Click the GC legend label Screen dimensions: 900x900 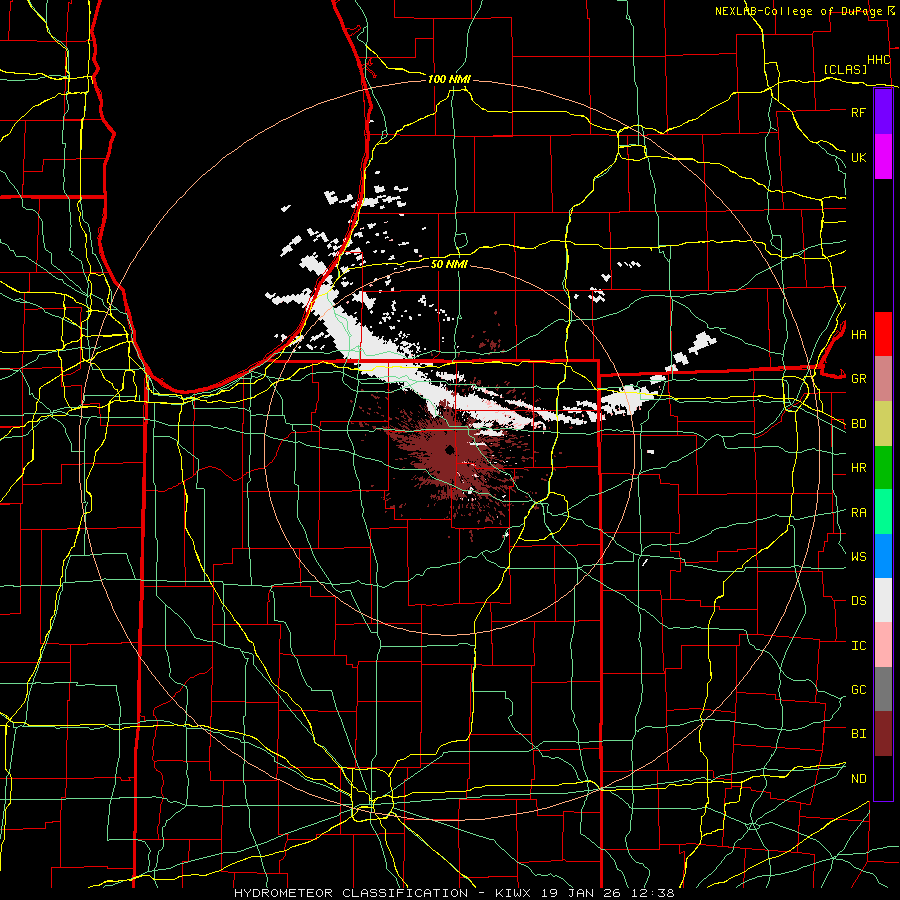pos(858,690)
